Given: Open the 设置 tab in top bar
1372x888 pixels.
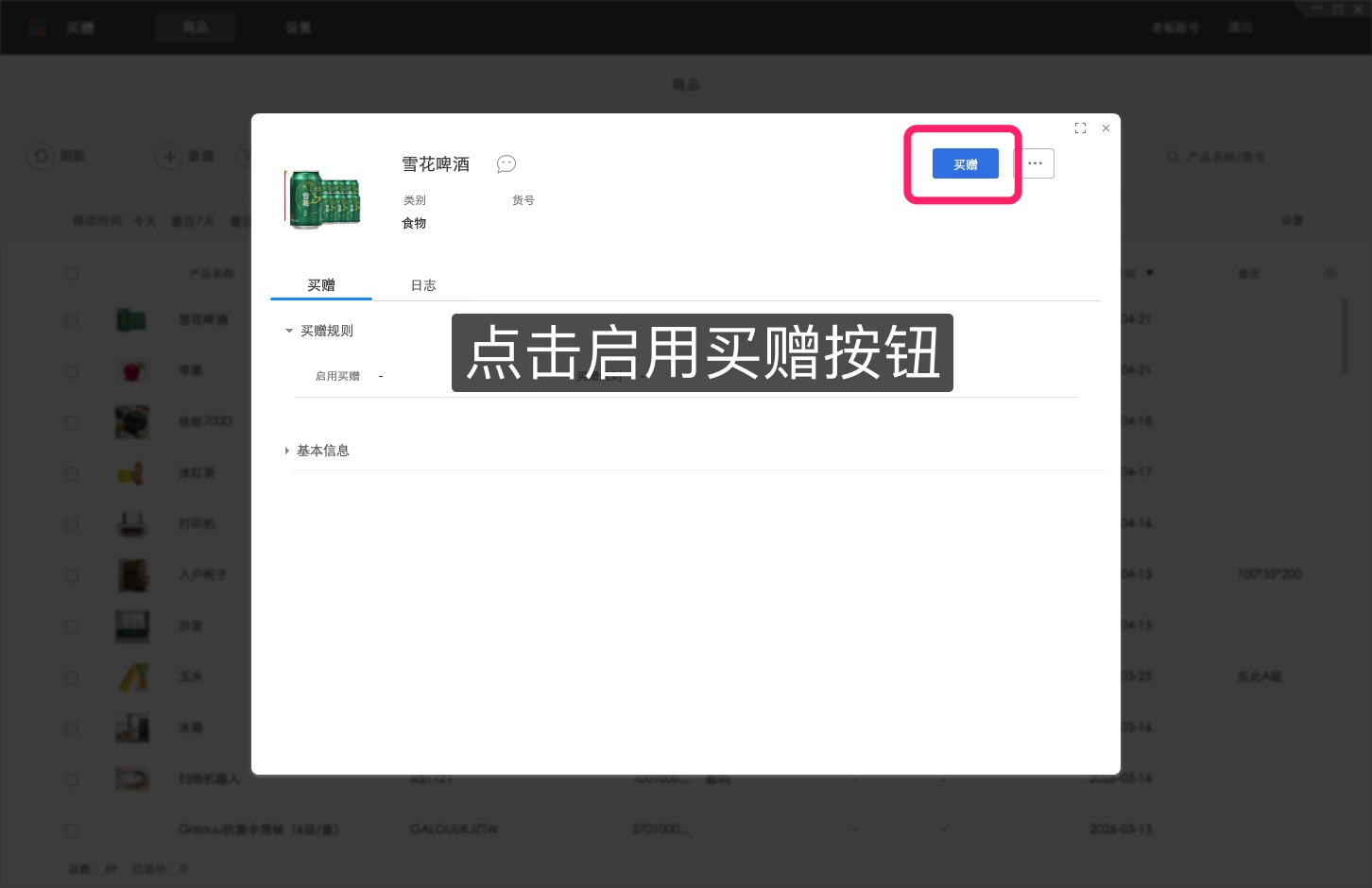Looking at the screenshot, I should 299,27.
